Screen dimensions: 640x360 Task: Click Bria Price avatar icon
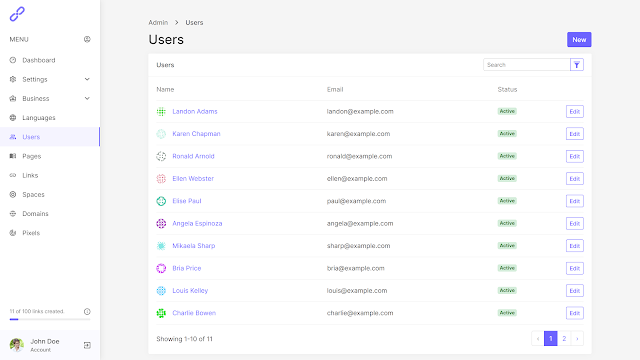pos(161,268)
